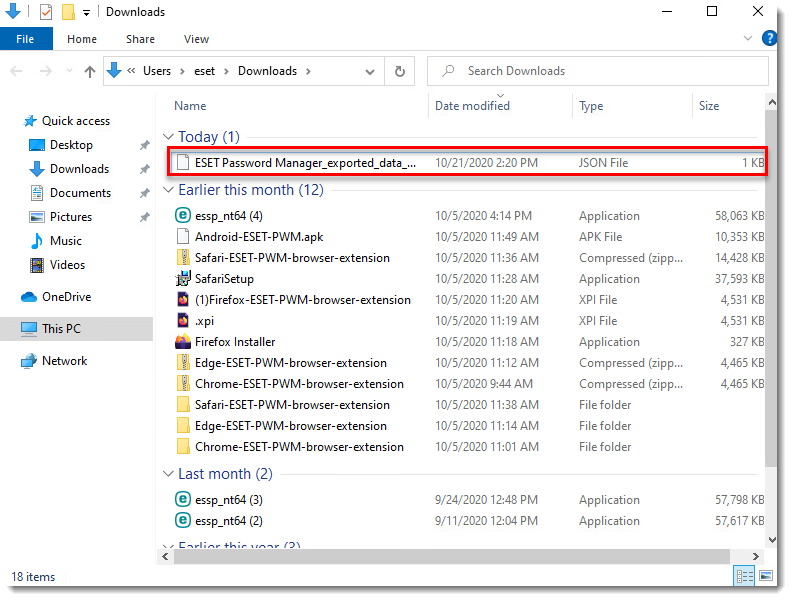Expand the ribbon with the chevron
Screen dimensions: 792x601
(x=748, y=39)
